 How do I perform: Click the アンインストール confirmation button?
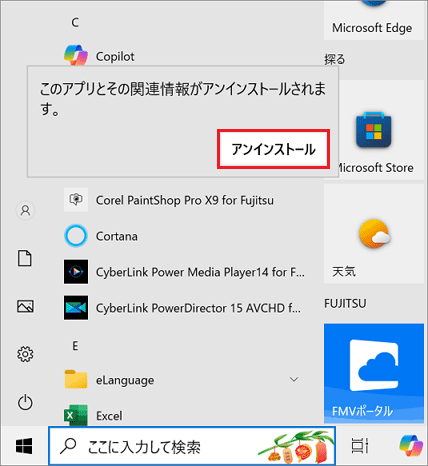pos(273,149)
